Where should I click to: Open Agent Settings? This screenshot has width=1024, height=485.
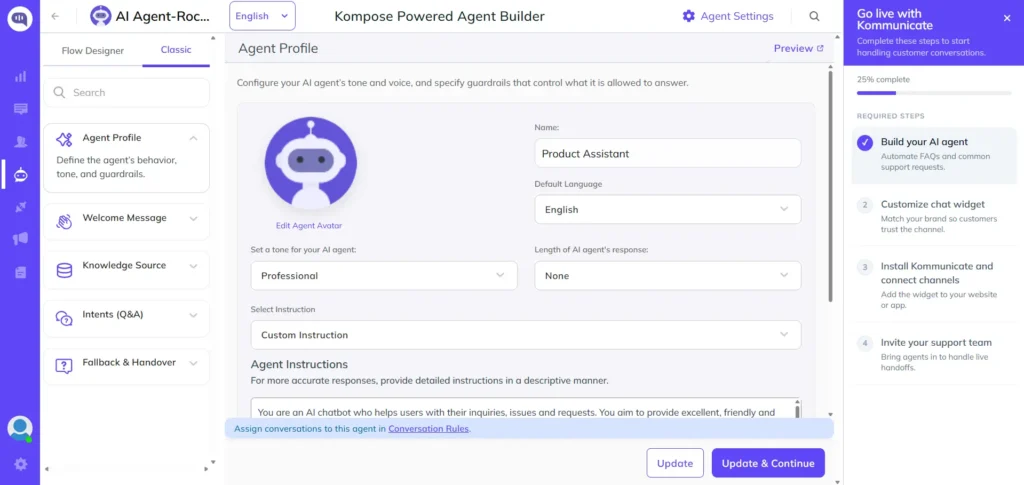[x=728, y=16]
